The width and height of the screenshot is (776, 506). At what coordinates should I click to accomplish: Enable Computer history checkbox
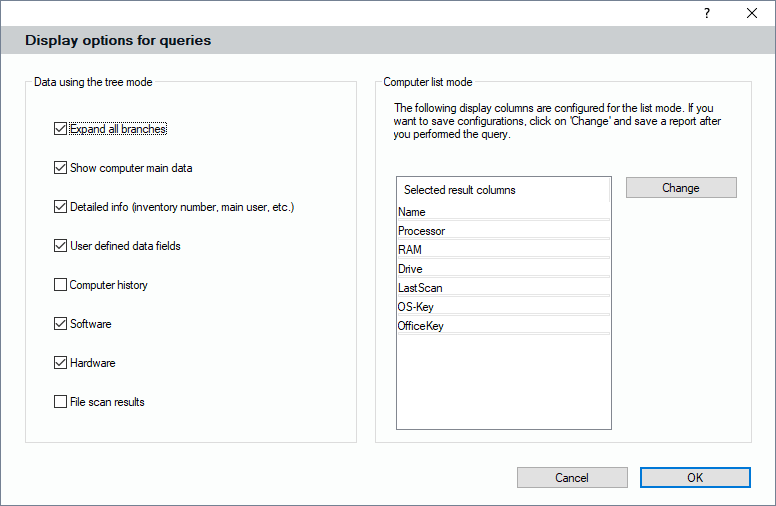point(60,285)
